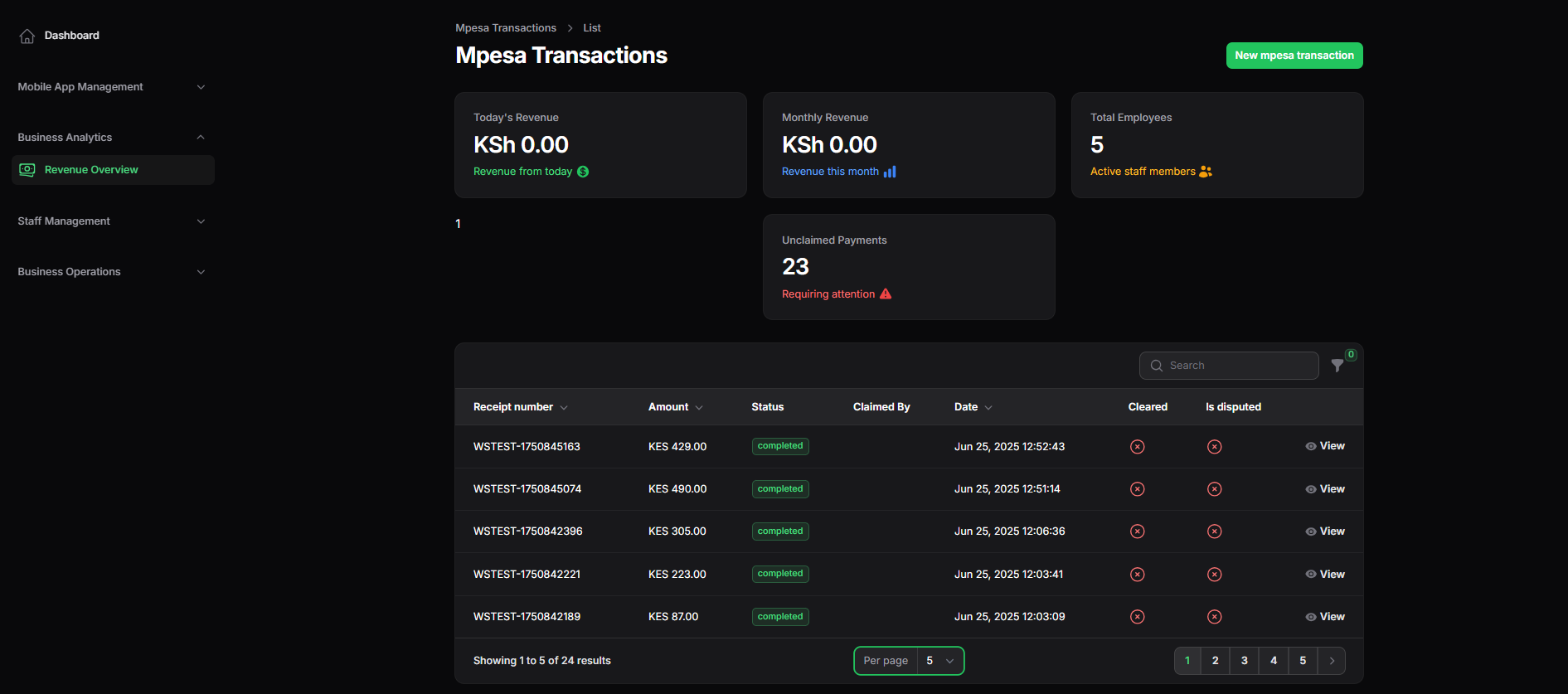Go to next page arrow in pagination
Viewport: 1568px width, 694px height.
point(1332,661)
